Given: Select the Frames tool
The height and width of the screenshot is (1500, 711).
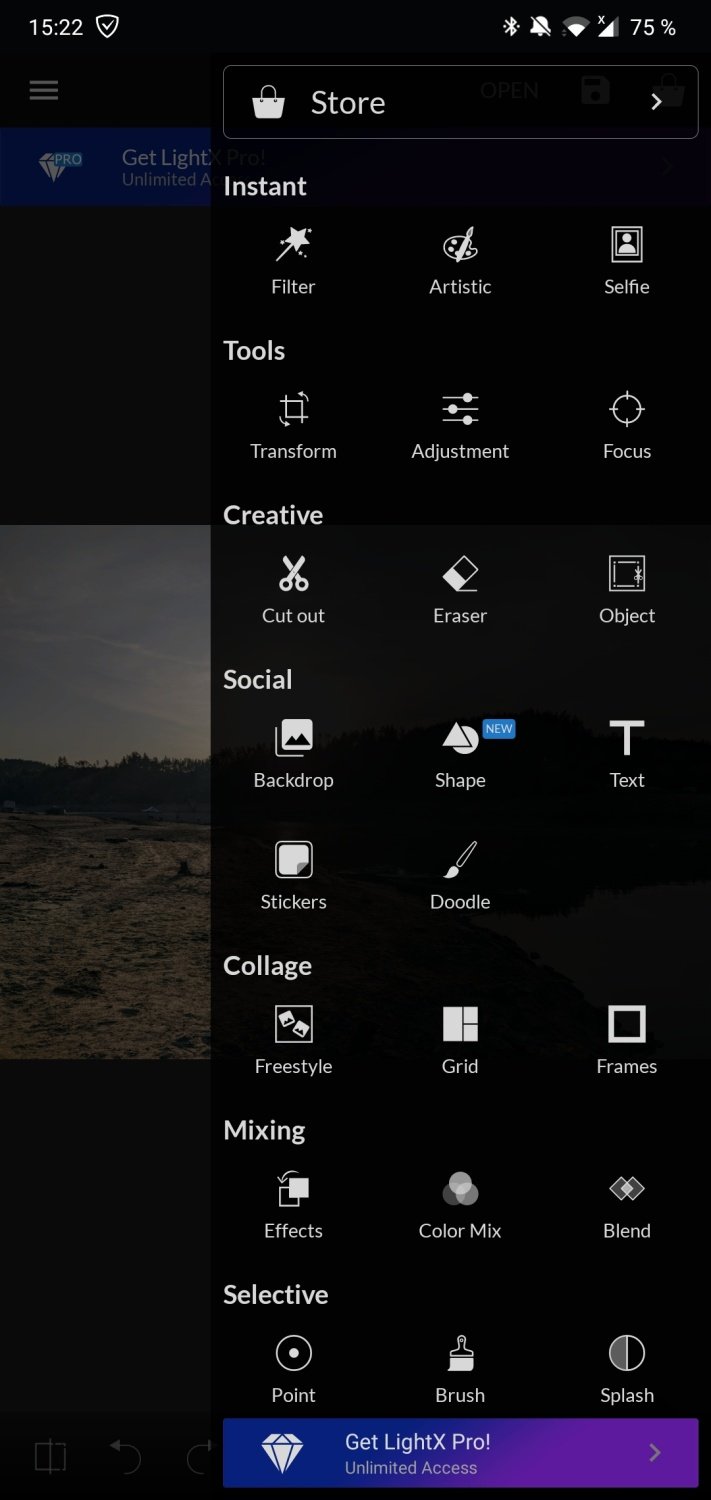Looking at the screenshot, I should [x=627, y=1040].
